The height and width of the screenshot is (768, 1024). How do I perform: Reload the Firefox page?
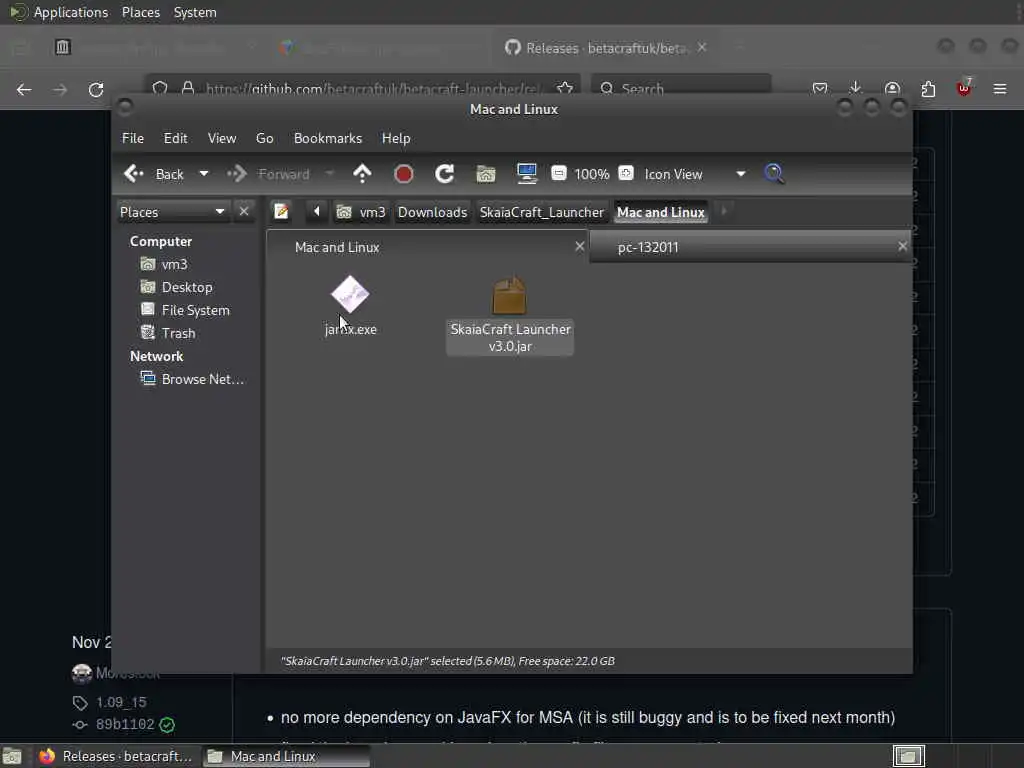point(96,89)
